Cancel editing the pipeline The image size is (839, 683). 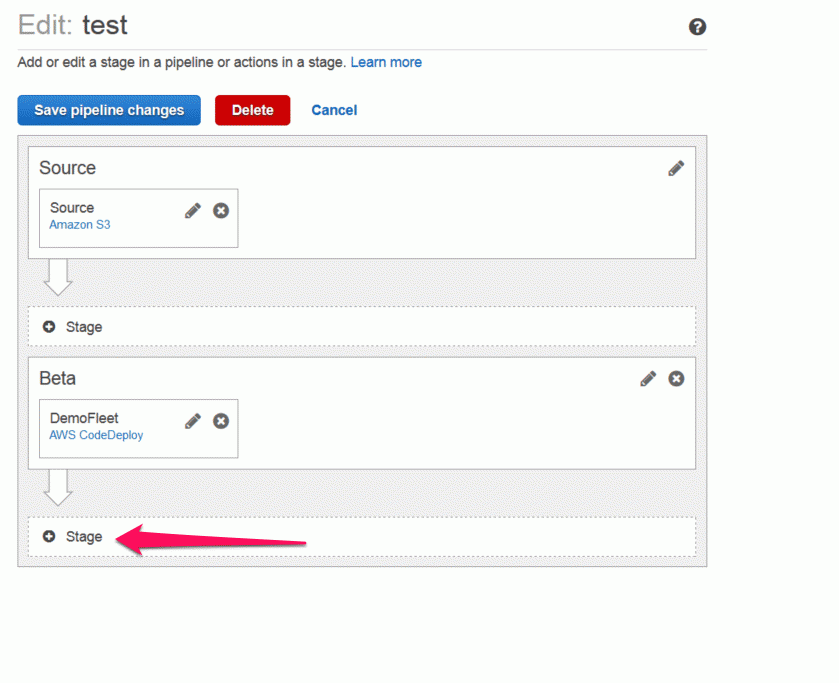click(x=334, y=110)
